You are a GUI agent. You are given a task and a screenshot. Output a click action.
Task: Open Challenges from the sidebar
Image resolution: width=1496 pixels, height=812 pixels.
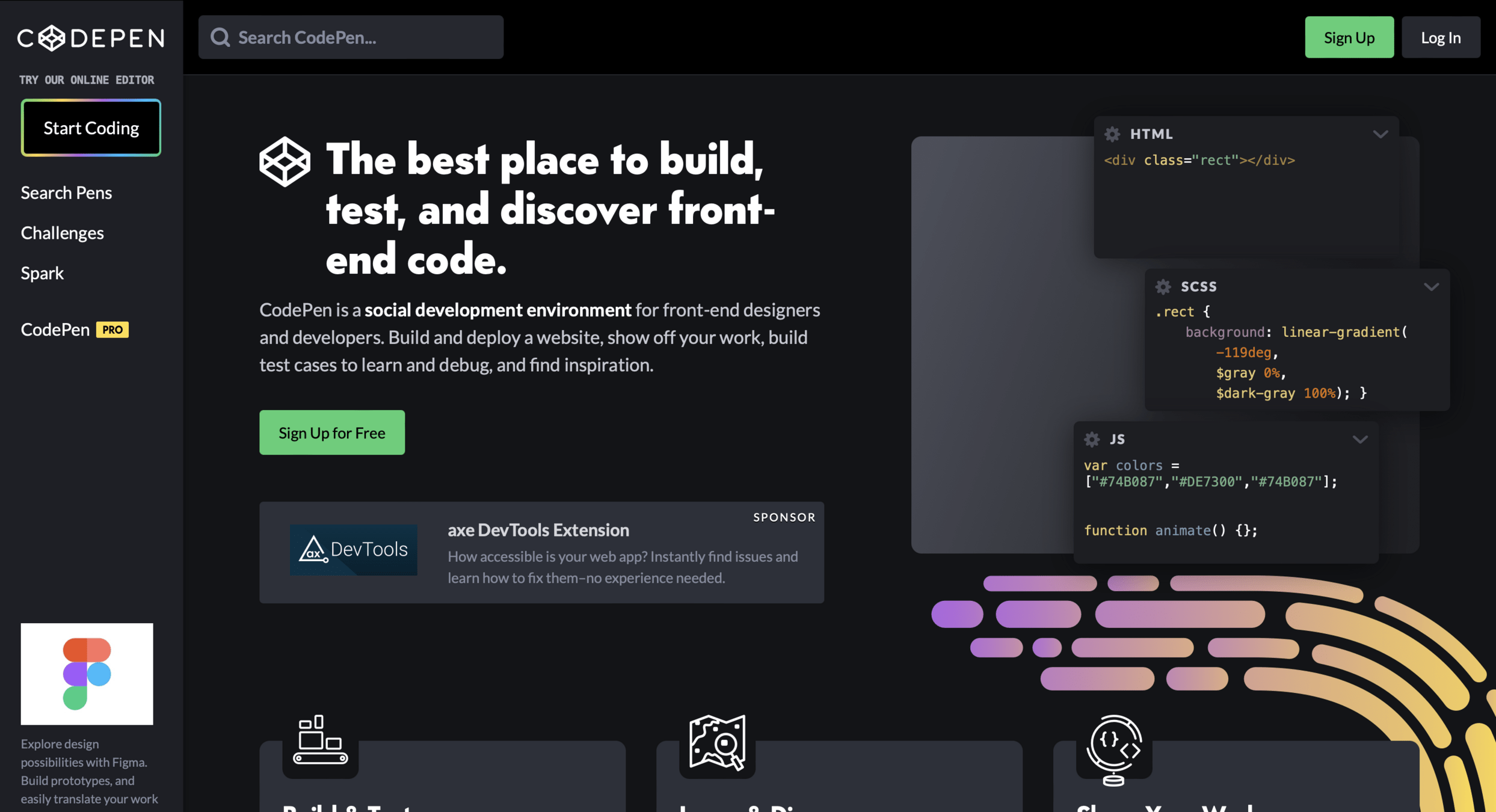coord(62,233)
